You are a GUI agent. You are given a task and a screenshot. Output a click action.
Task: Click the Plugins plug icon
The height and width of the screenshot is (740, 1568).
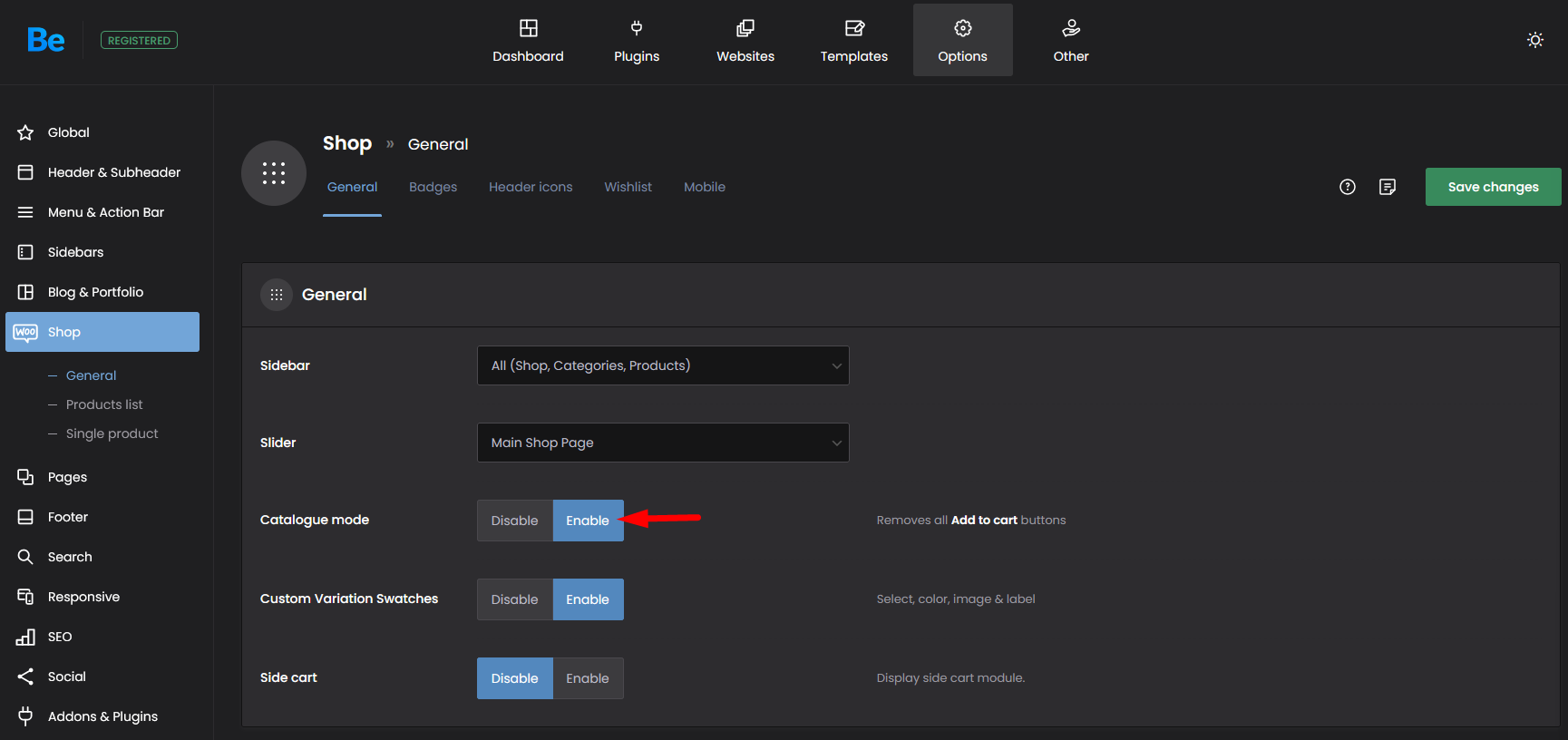coord(637,28)
